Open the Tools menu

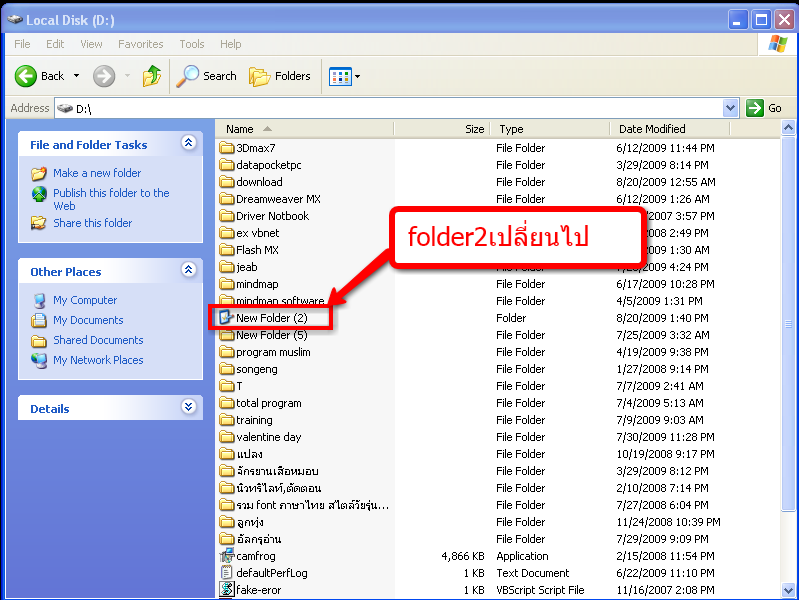(x=191, y=44)
